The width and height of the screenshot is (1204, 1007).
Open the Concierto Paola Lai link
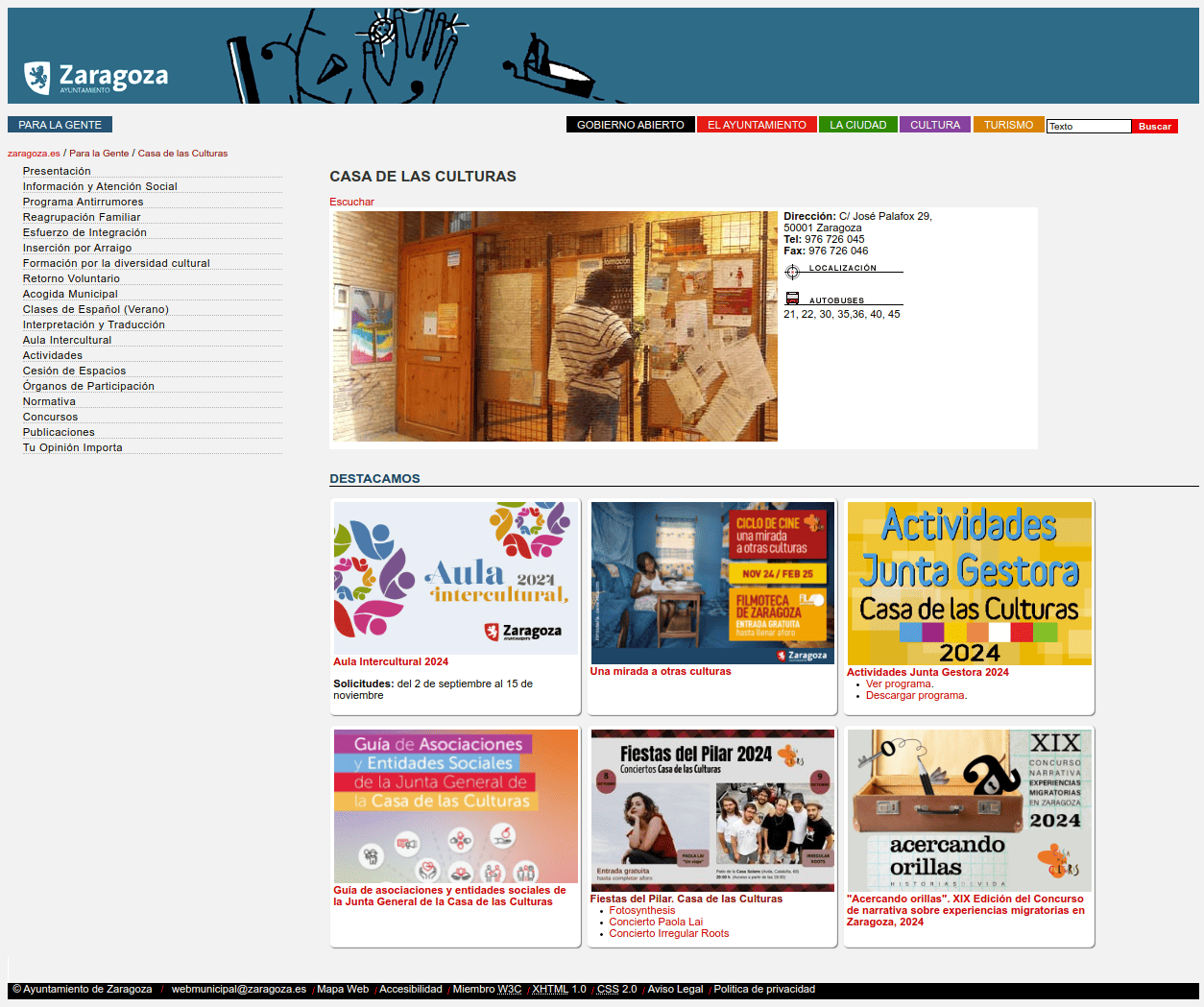[655, 922]
